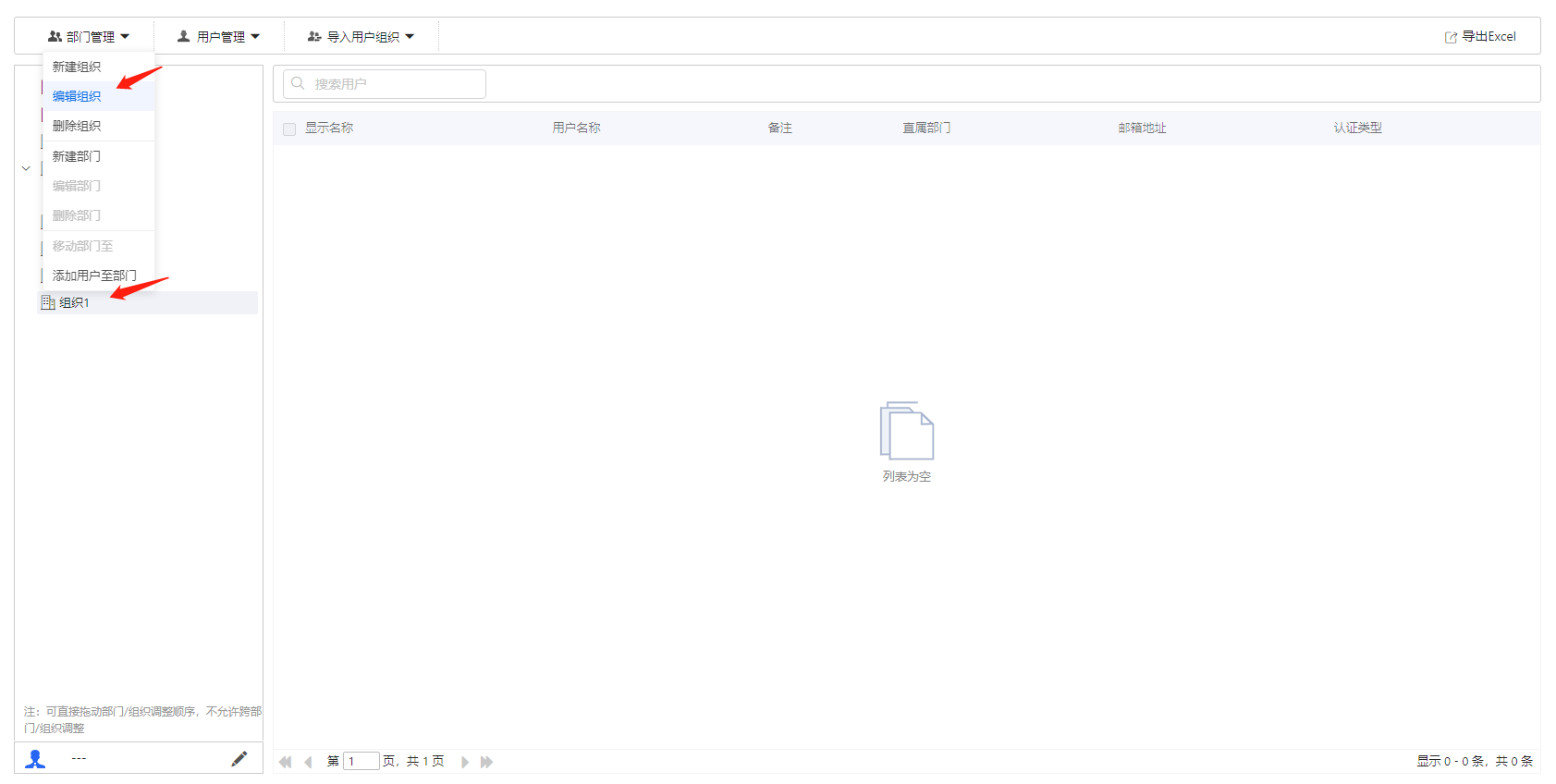Click the greyed 删除部门 menu entry

(x=98, y=215)
